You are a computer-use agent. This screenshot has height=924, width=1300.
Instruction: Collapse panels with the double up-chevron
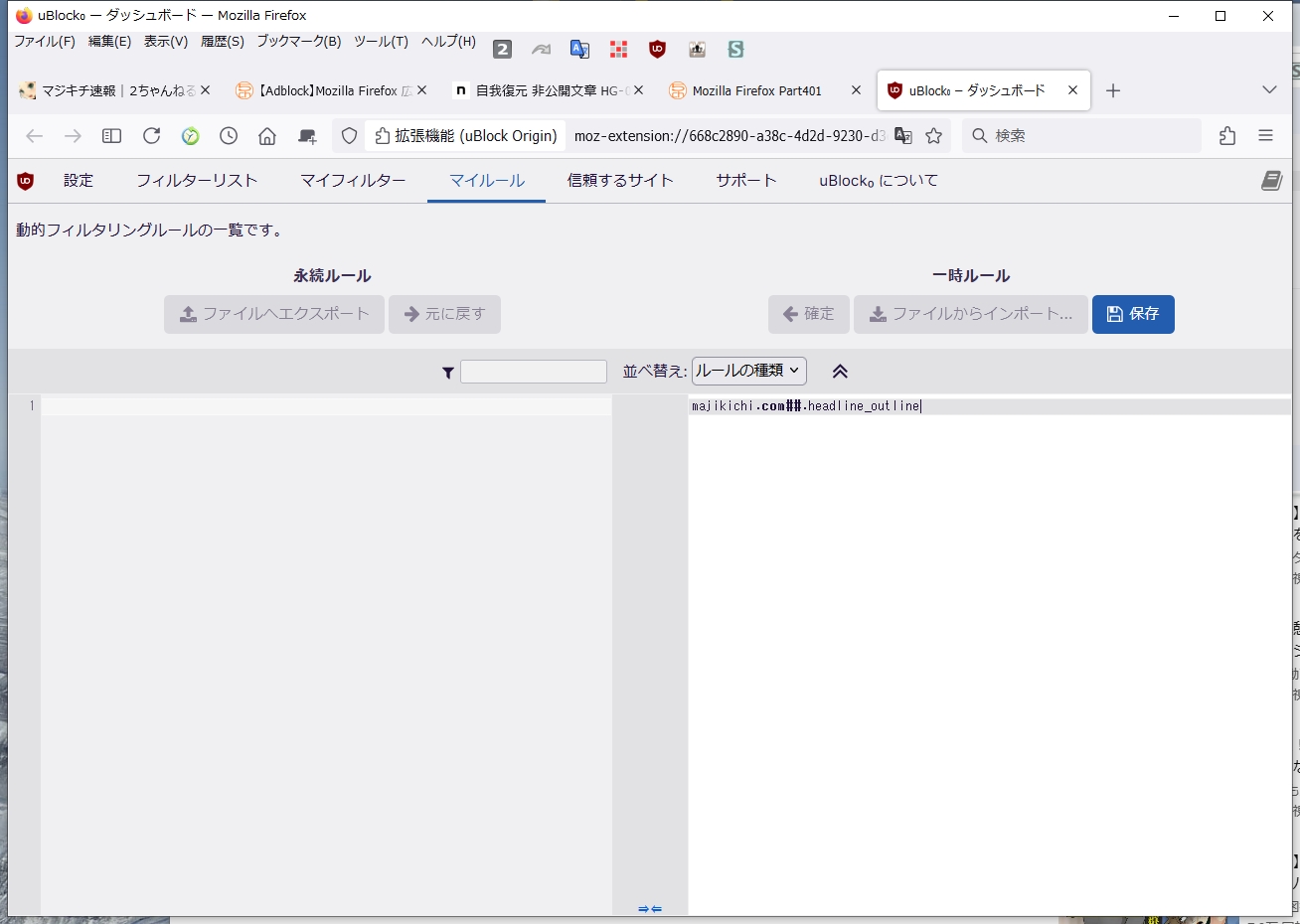(840, 372)
